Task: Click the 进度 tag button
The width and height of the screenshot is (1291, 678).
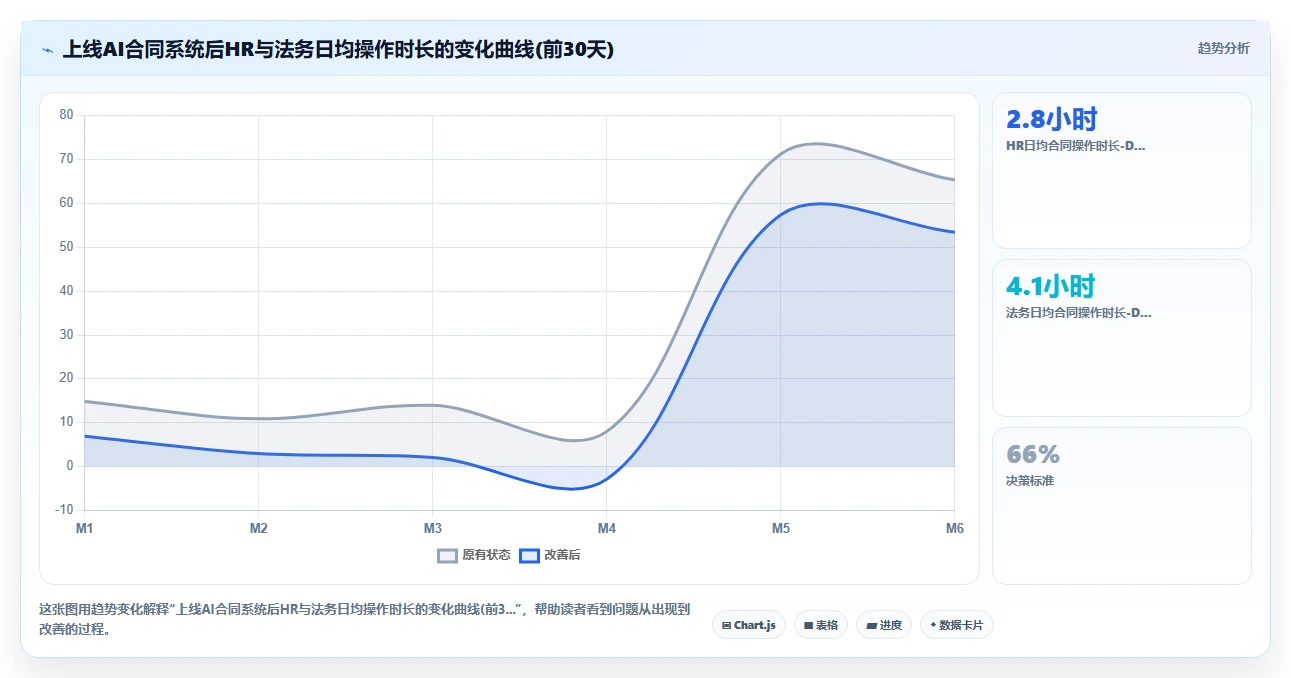Action: [884, 625]
